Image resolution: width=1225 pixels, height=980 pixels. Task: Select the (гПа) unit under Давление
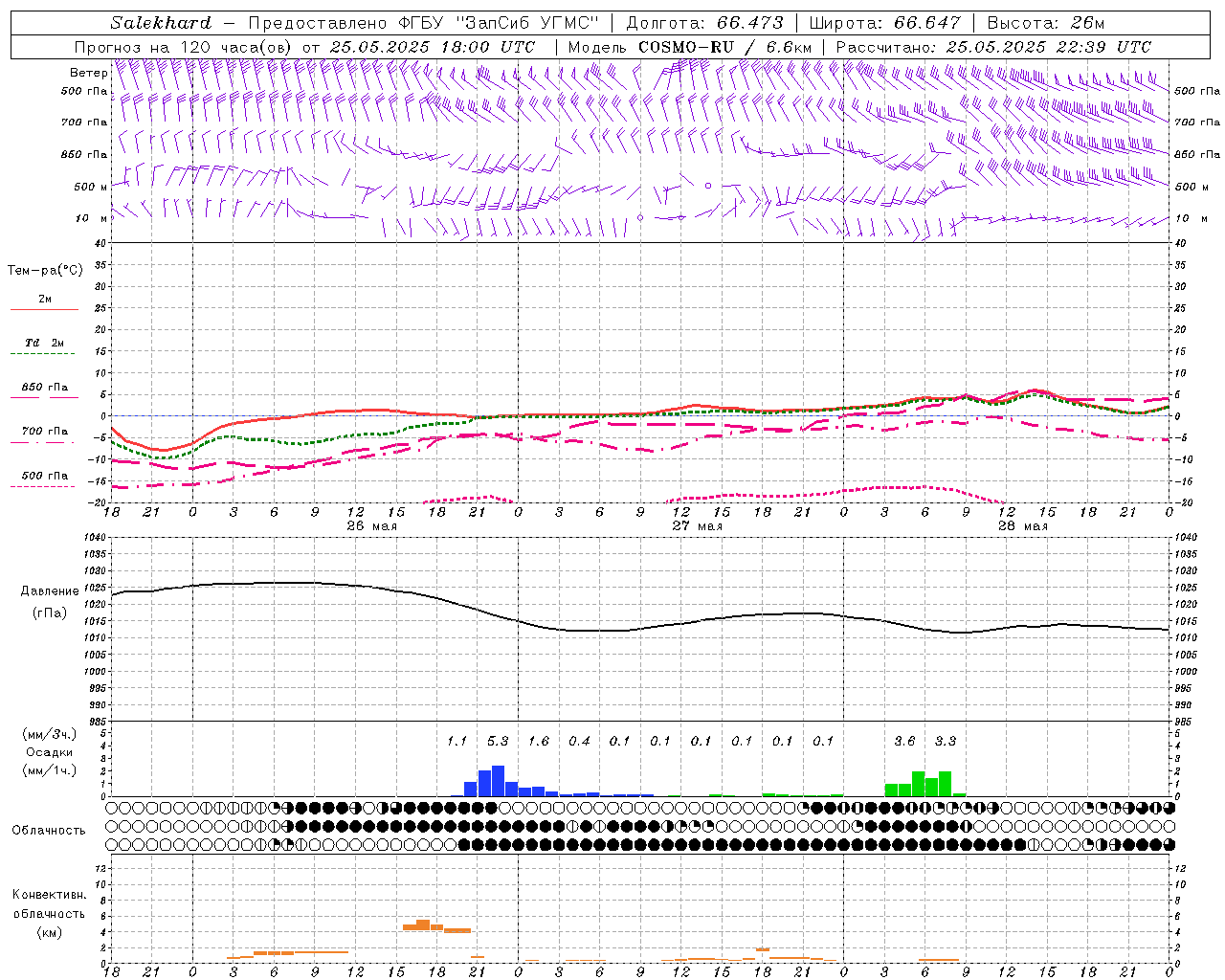click(50, 613)
